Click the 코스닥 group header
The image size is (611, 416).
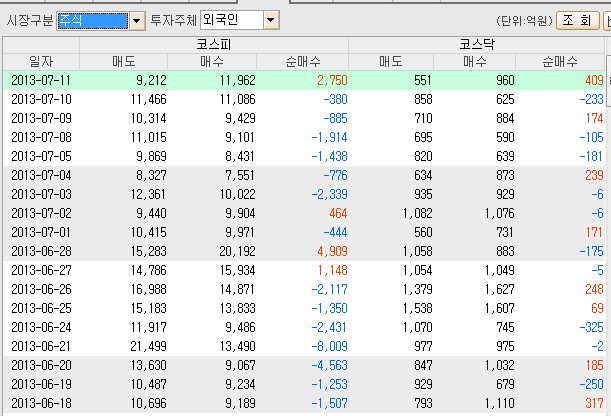pyautogui.click(x=477, y=44)
